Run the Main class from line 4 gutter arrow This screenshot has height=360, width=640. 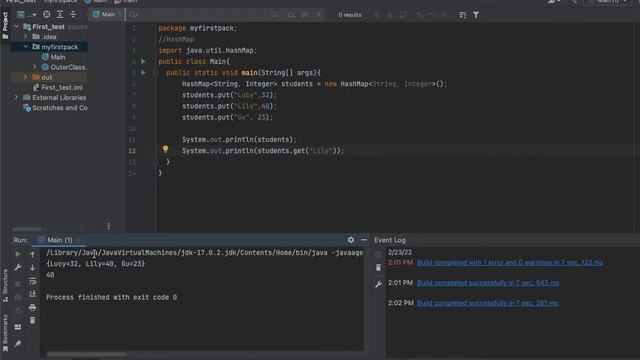[x=143, y=61]
